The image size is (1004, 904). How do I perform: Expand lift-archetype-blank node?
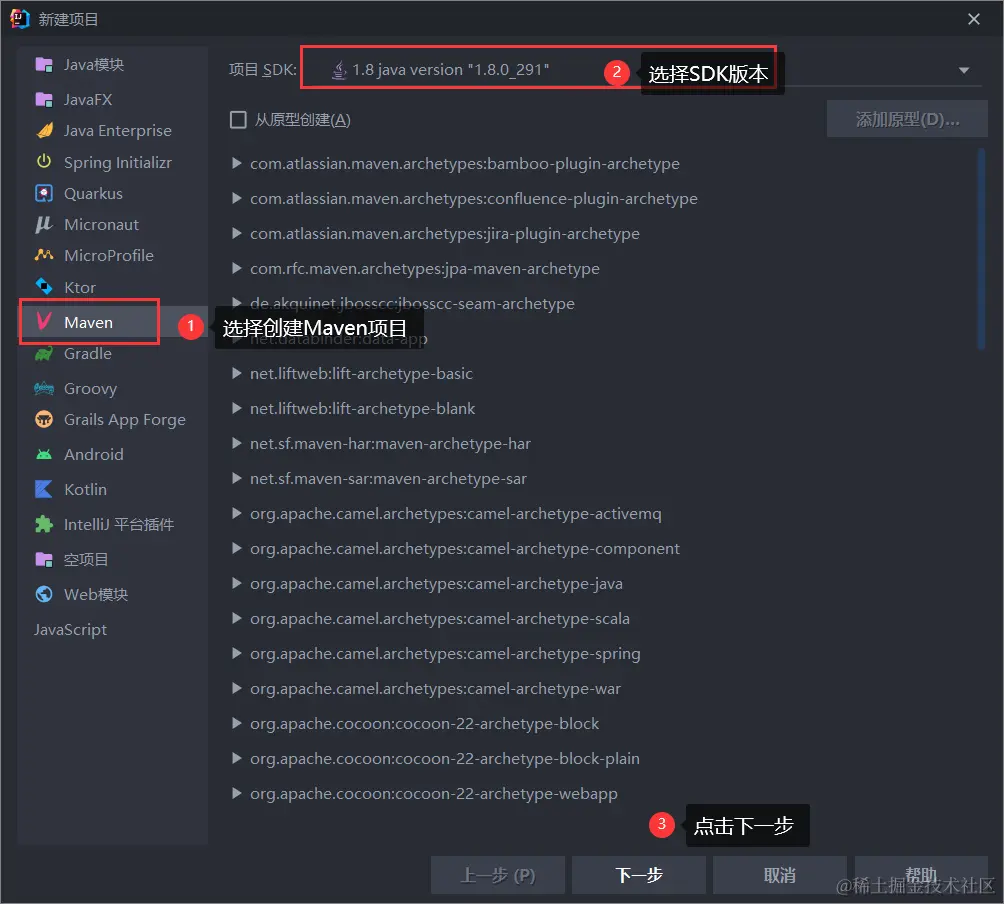[236, 408]
